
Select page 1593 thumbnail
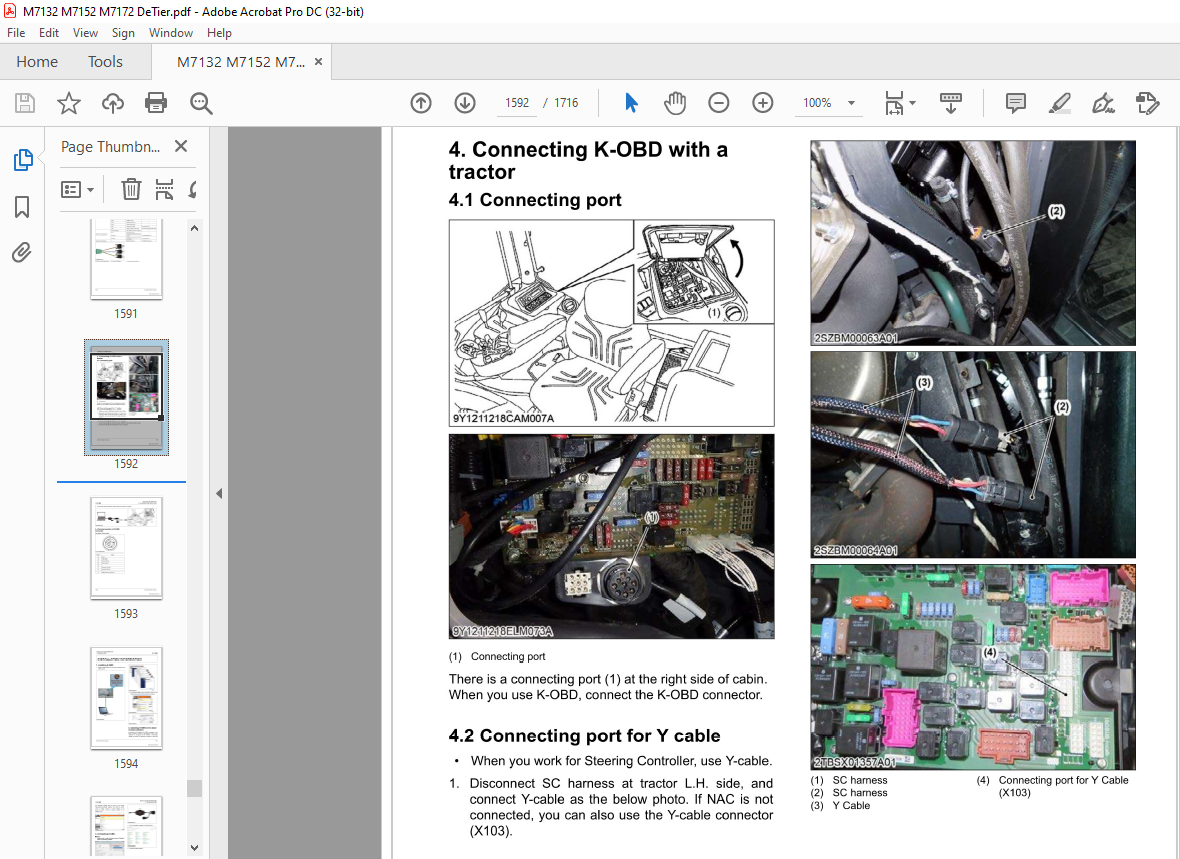click(126, 547)
